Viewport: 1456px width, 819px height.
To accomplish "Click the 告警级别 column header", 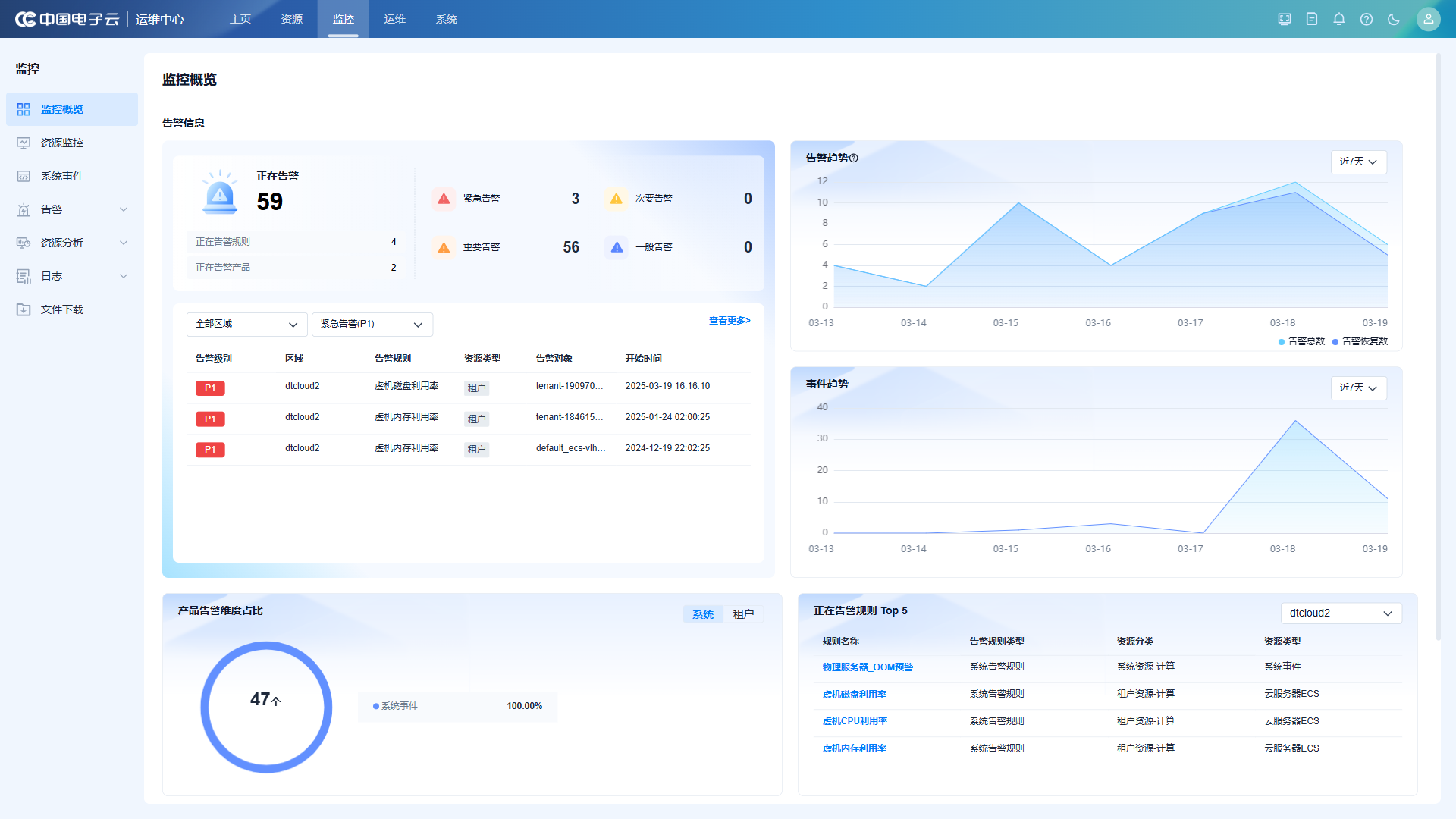I will (214, 359).
